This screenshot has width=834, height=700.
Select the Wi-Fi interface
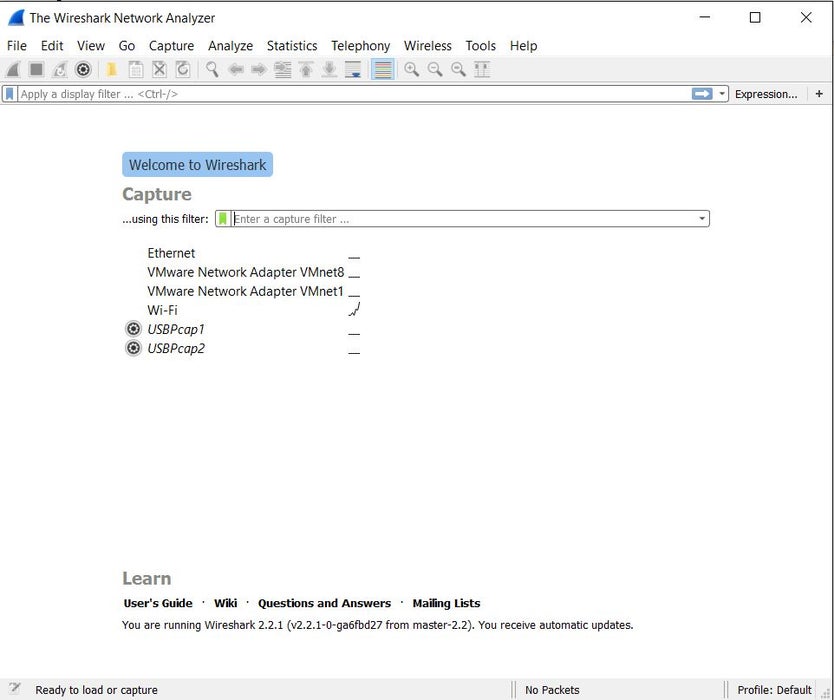coord(162,310)
